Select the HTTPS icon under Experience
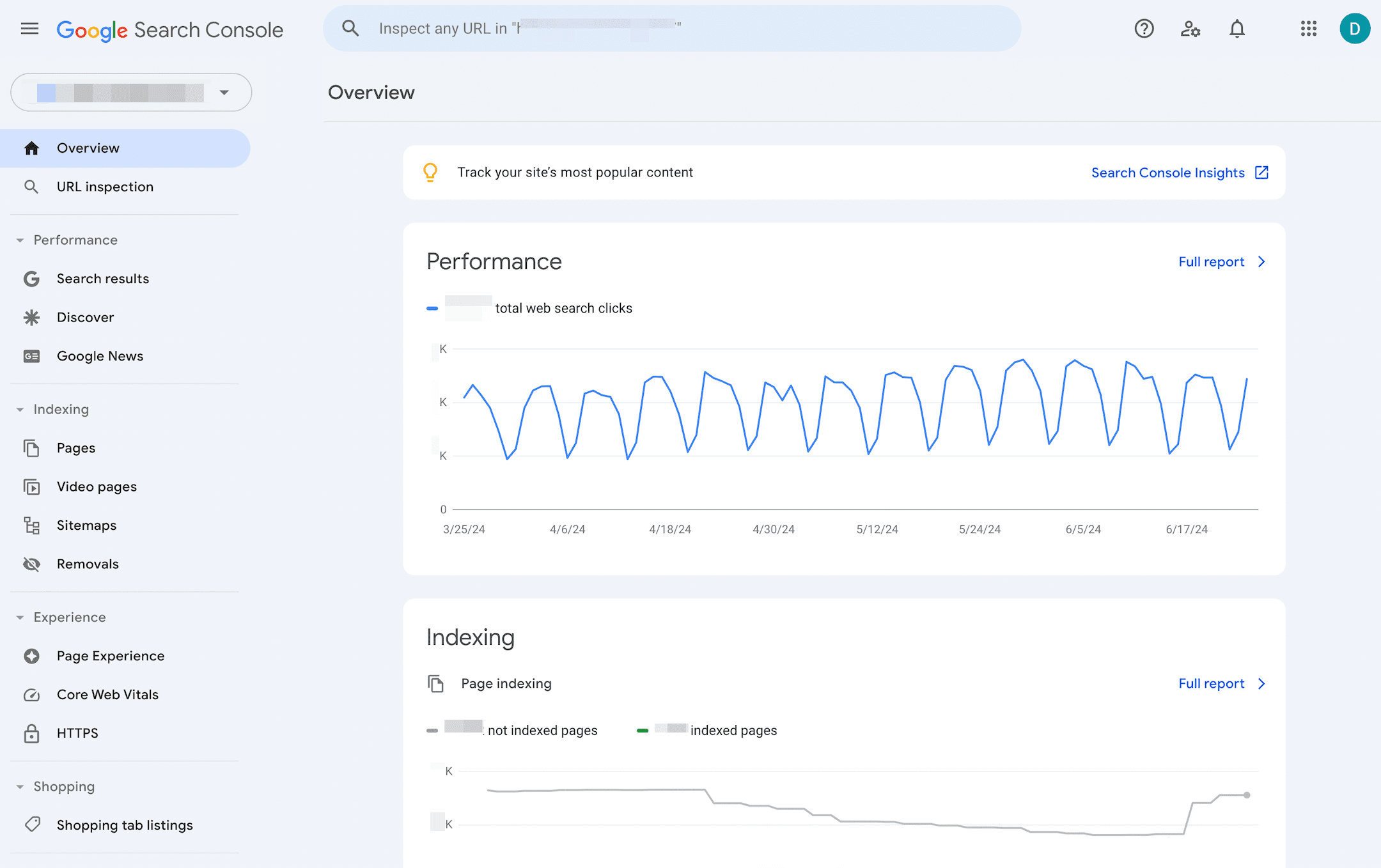The width and height of the screenshot is (1381, 868). pyautogui.click(x=30, y=733)
